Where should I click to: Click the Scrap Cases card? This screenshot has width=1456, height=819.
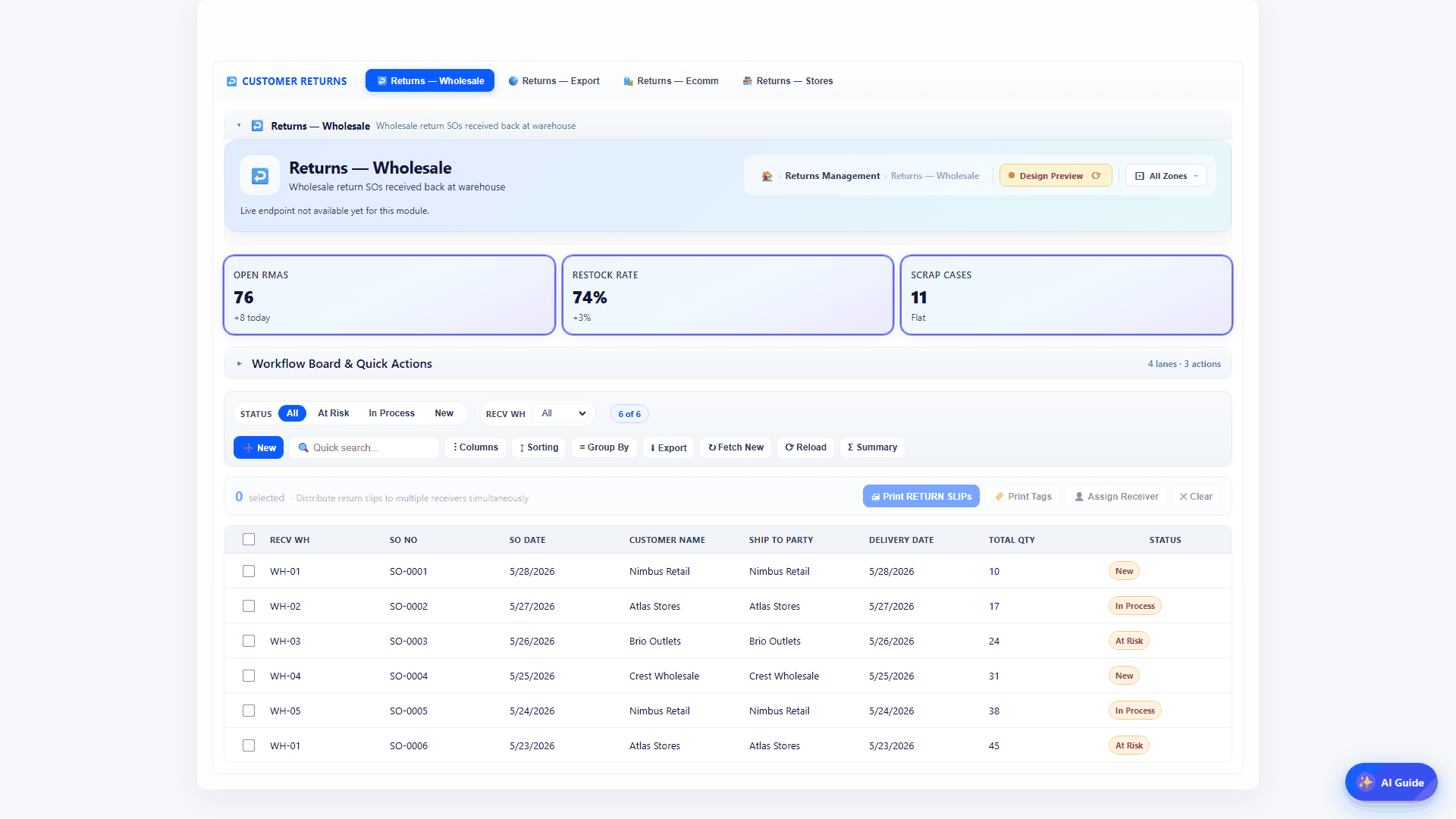tap(1066, 295)
